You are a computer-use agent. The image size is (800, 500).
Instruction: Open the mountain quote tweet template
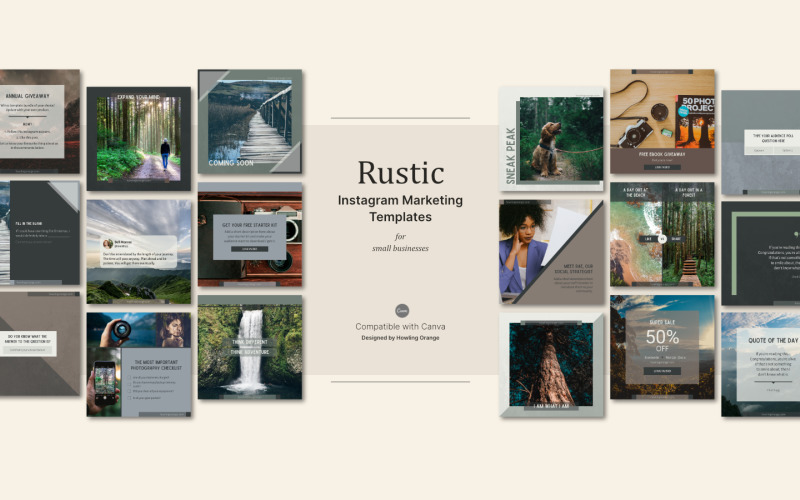click(139, 252)
